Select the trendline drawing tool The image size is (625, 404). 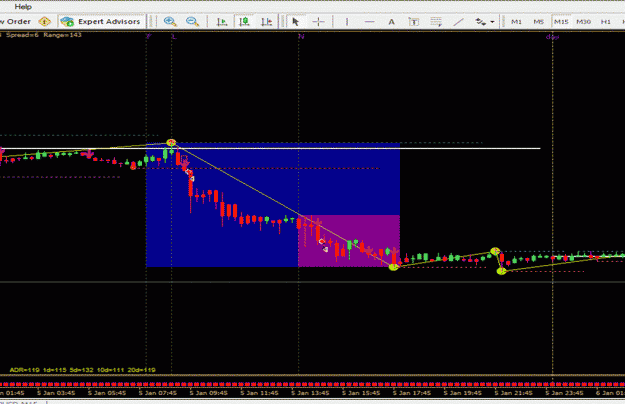coord(458,22)
